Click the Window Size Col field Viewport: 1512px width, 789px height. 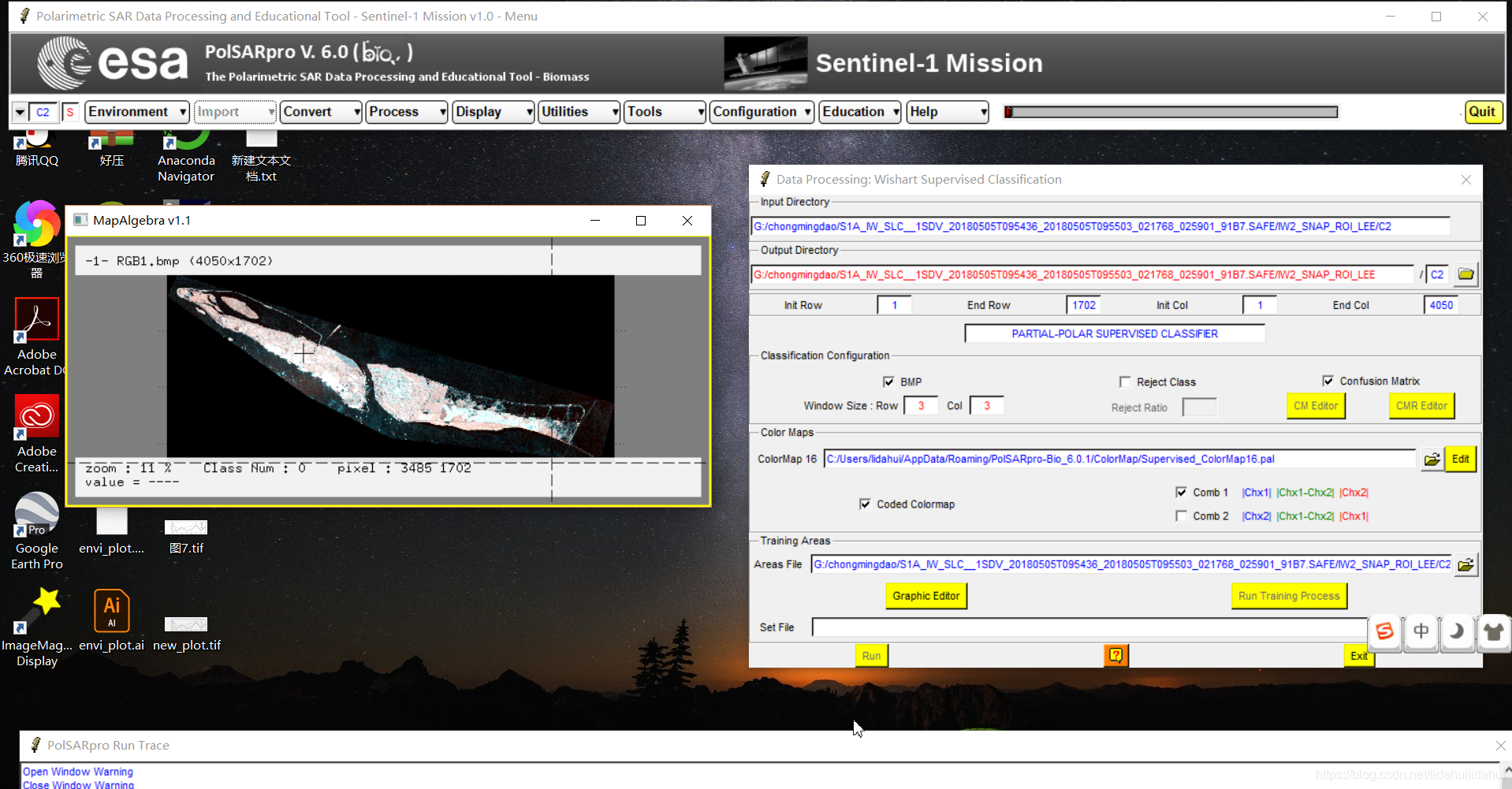(986, 406)
